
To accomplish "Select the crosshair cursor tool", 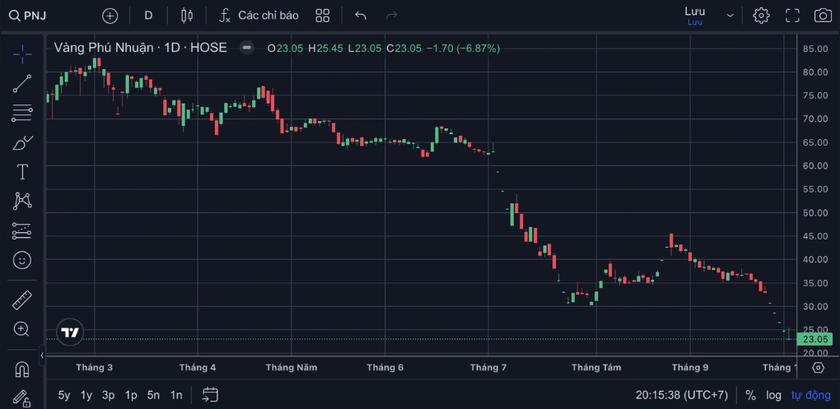I will (22, 54).
